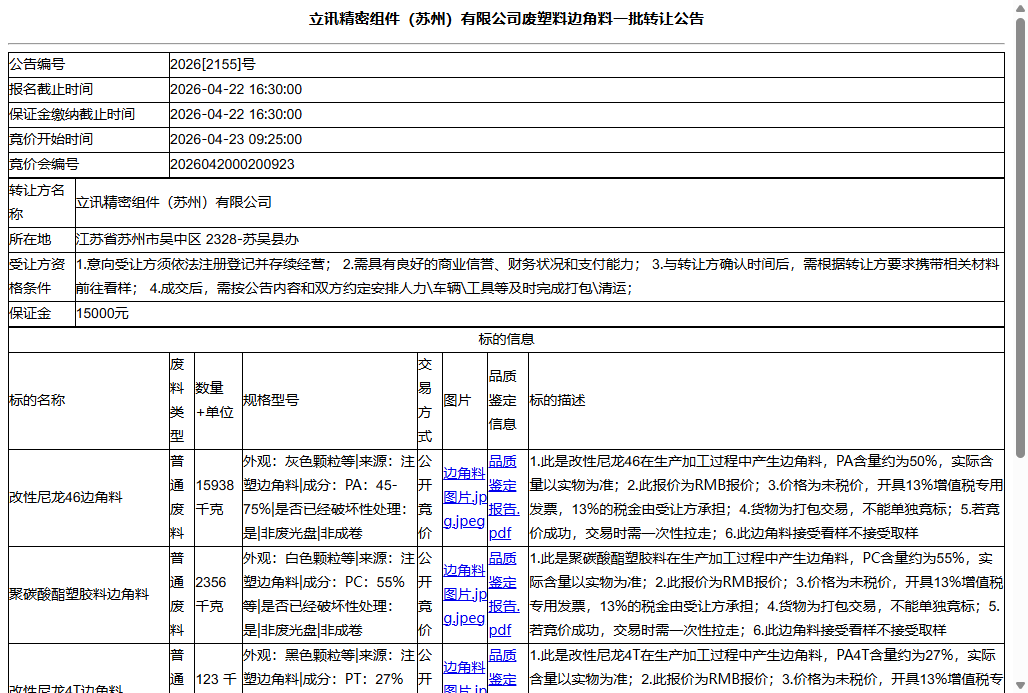
Task: Click the 标的信息 section header
Action: point(506,339)
